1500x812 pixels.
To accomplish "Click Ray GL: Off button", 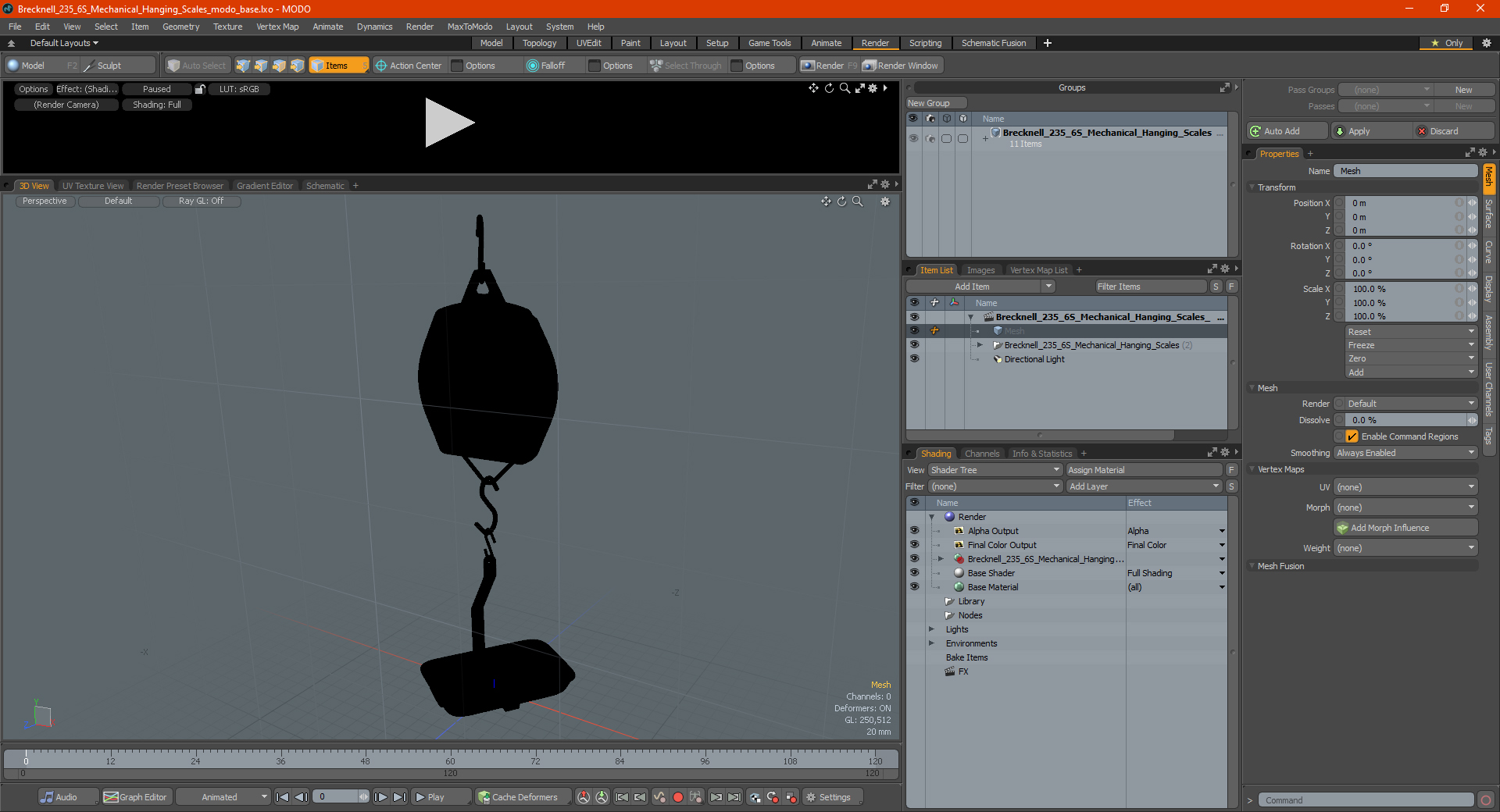I will click(201, 201).
